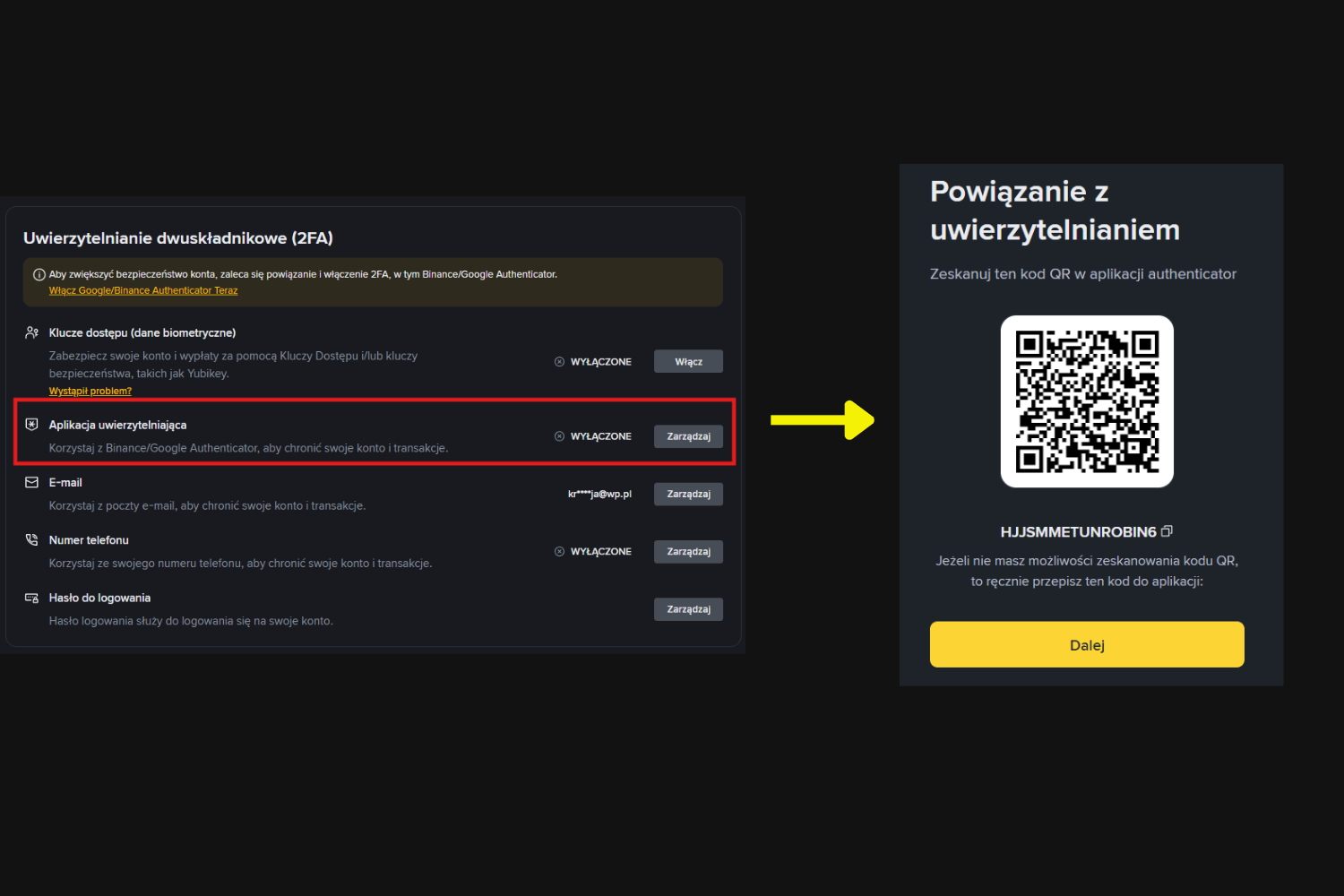Click the 'Hasło do logowania' title
This screenshot has width=1344, height=896.
click(x=99, y=598)
